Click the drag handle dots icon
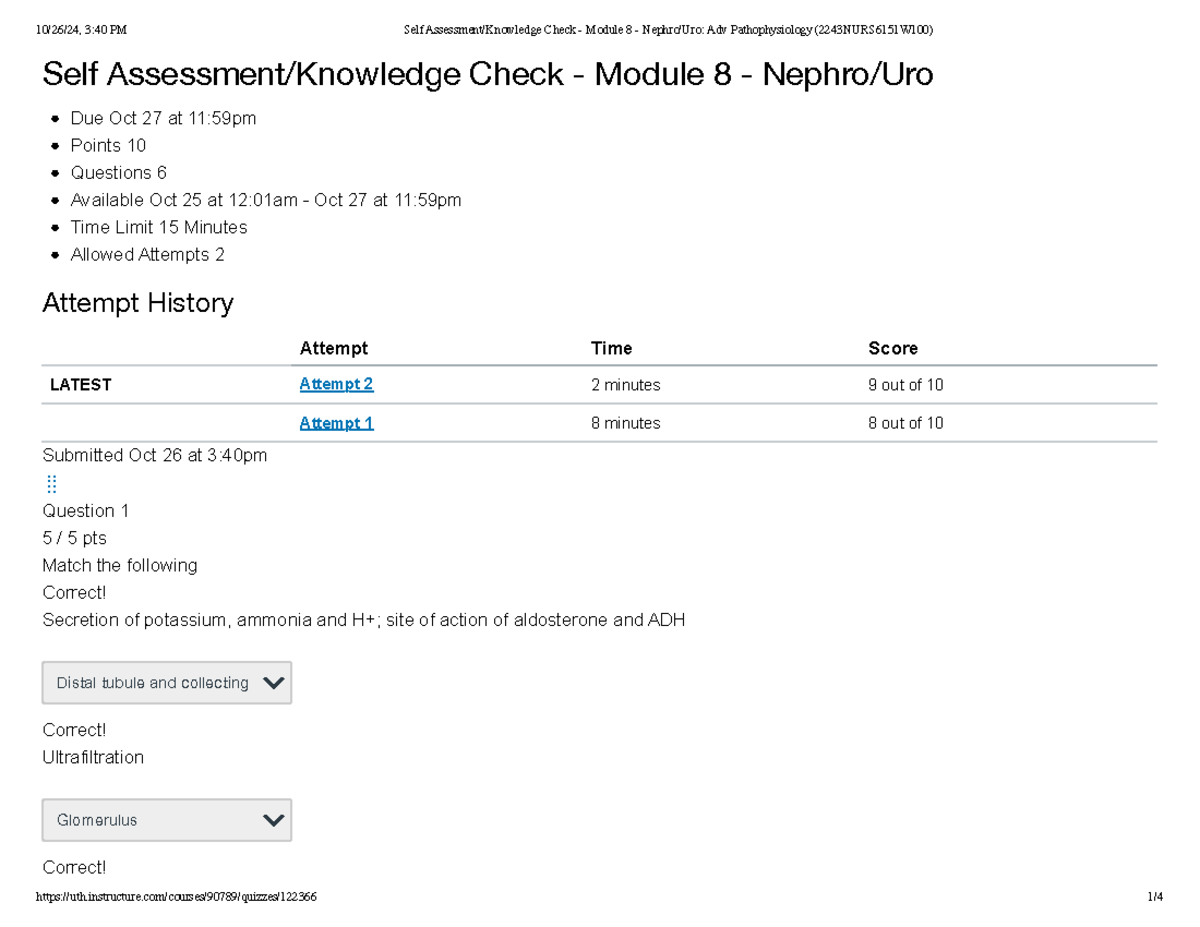Image resolution: width=1200 pixels, height=927 pixels. (x=51, y=483)
